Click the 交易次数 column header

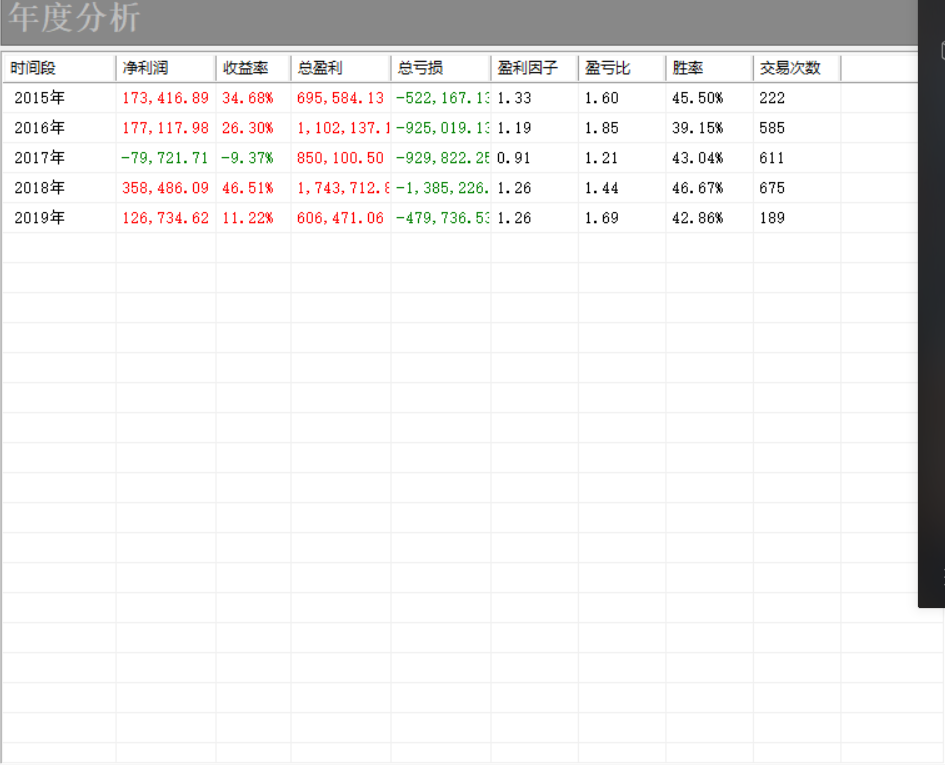pos(797,68)
